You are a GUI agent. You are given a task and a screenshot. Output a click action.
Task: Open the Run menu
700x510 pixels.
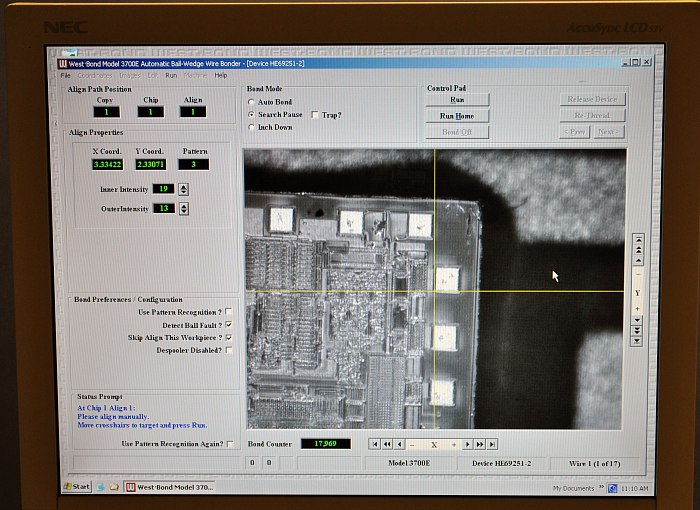pos(171,75)
